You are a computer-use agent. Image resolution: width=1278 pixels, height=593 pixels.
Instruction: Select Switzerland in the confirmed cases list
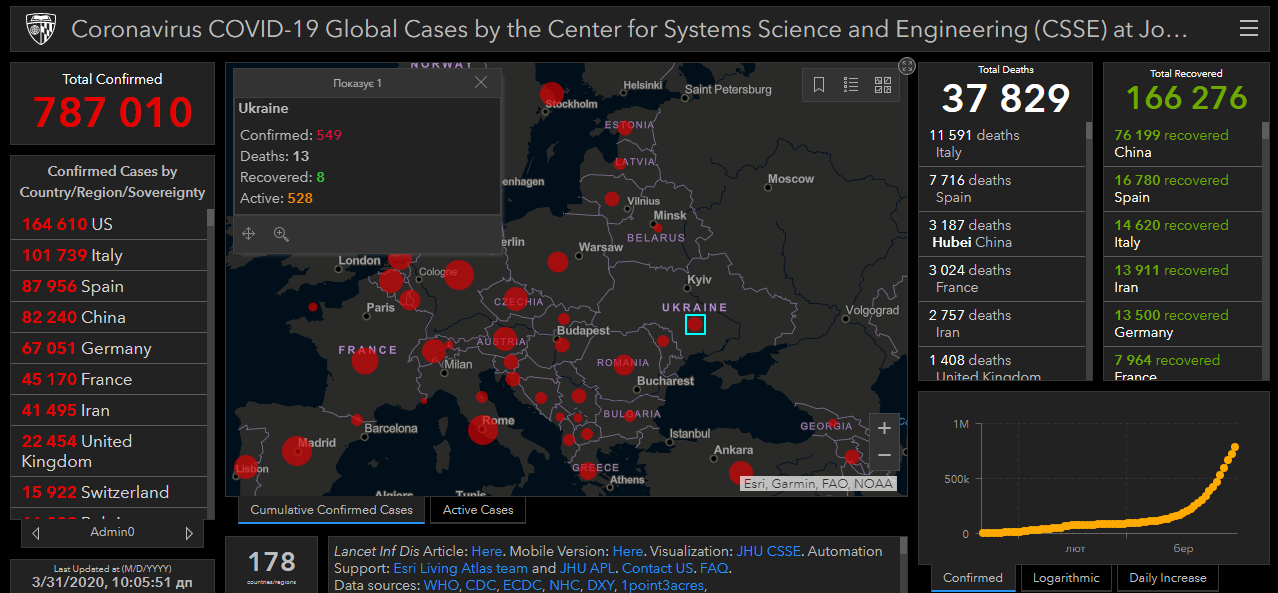tap(109, 492)
